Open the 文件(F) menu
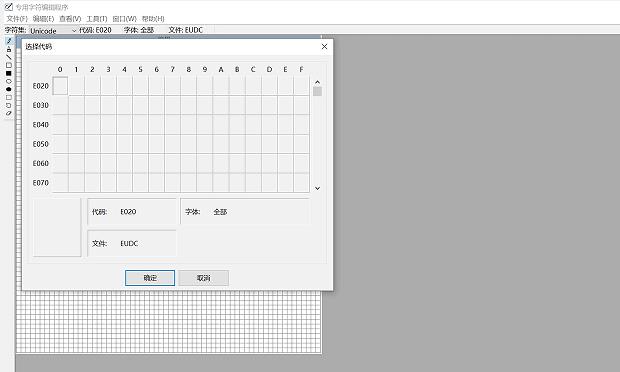 pyautogui.click(x=17, y=19)
